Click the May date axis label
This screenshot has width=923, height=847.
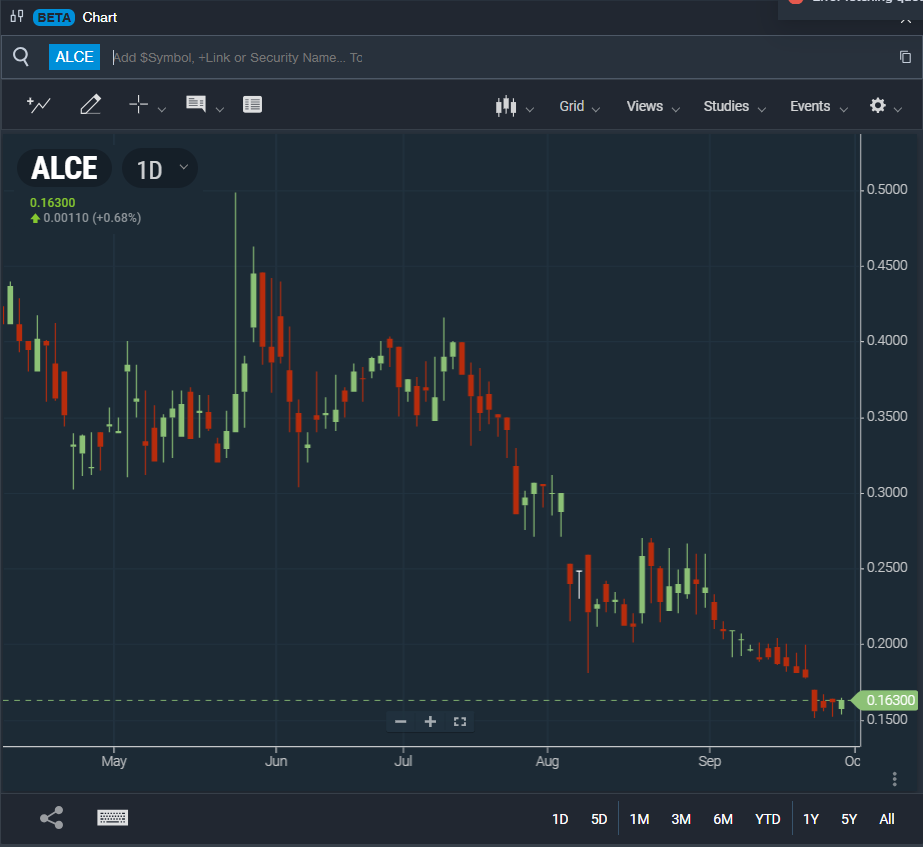(x=114, y=761)
